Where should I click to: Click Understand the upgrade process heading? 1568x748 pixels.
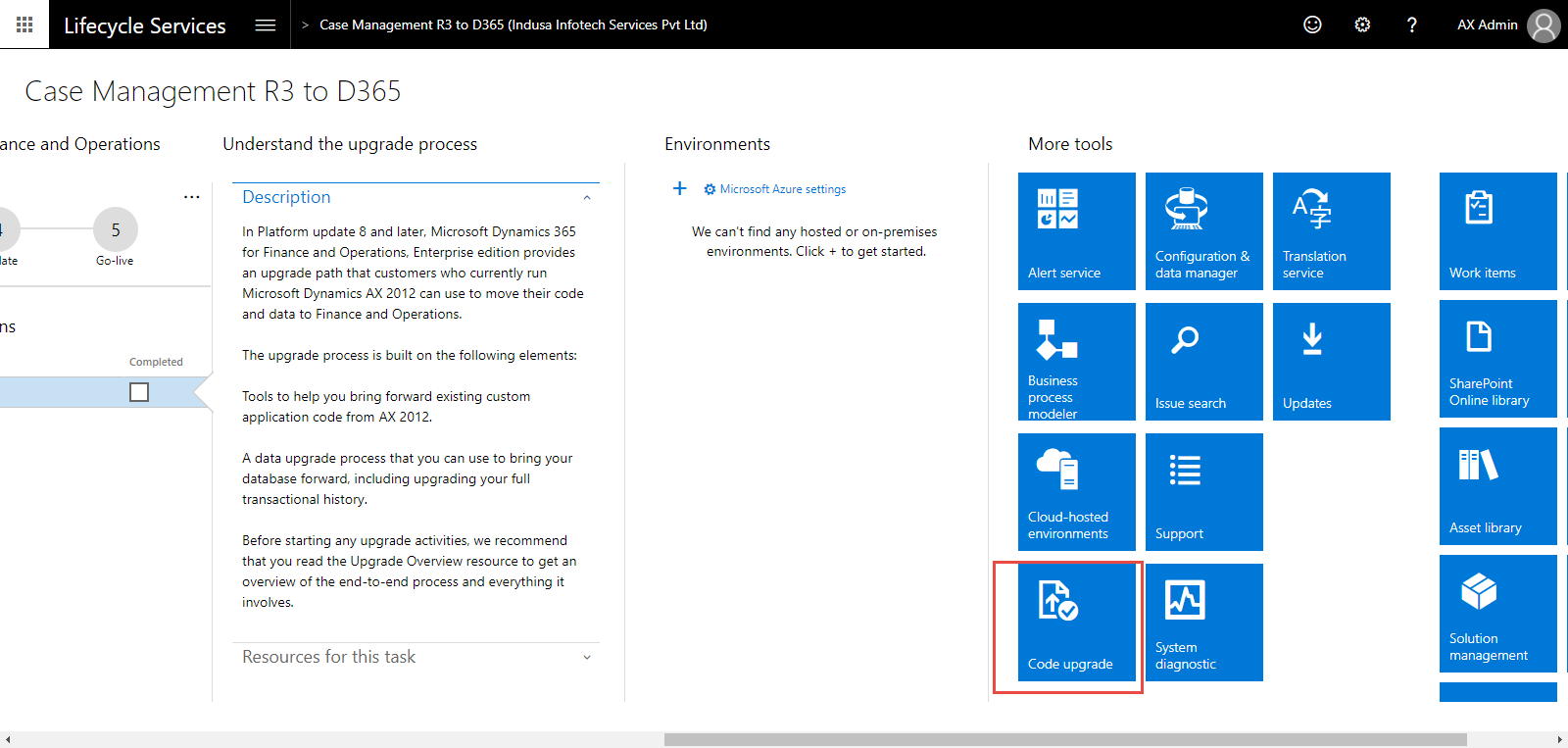(x=350, y=144)
